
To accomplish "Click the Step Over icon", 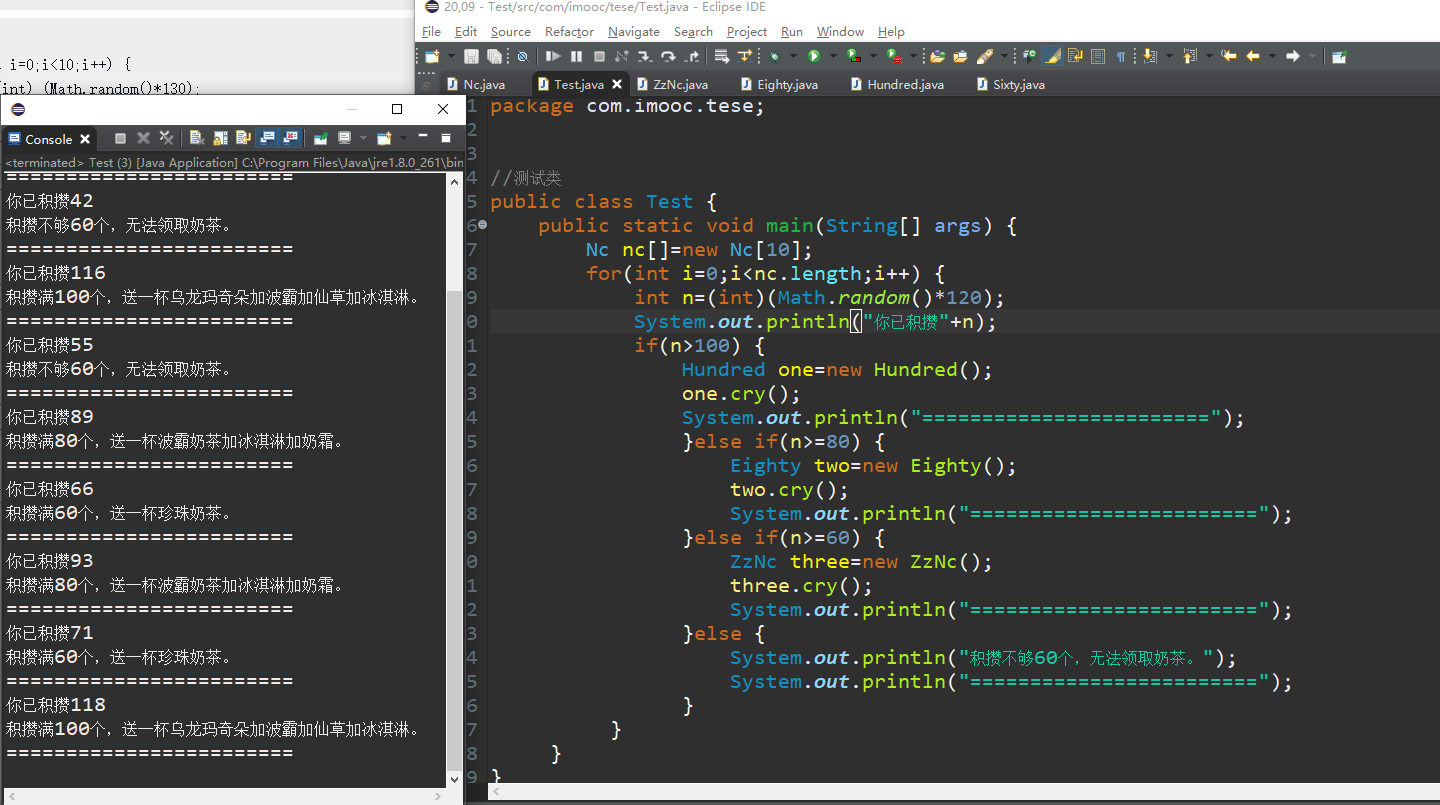I will click(668, 56).
